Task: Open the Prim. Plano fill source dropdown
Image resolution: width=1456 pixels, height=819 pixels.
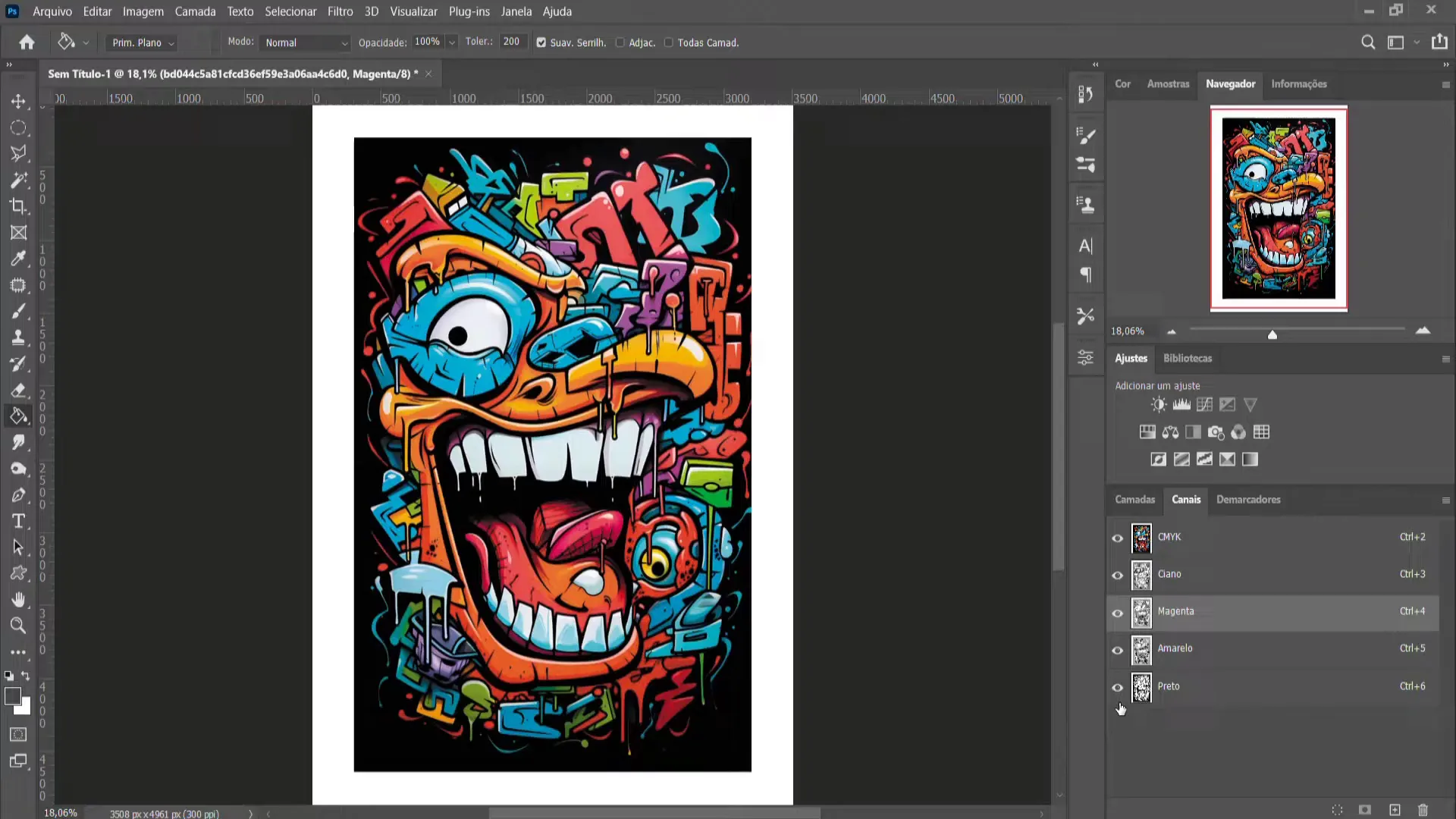Action: (143, 43)
